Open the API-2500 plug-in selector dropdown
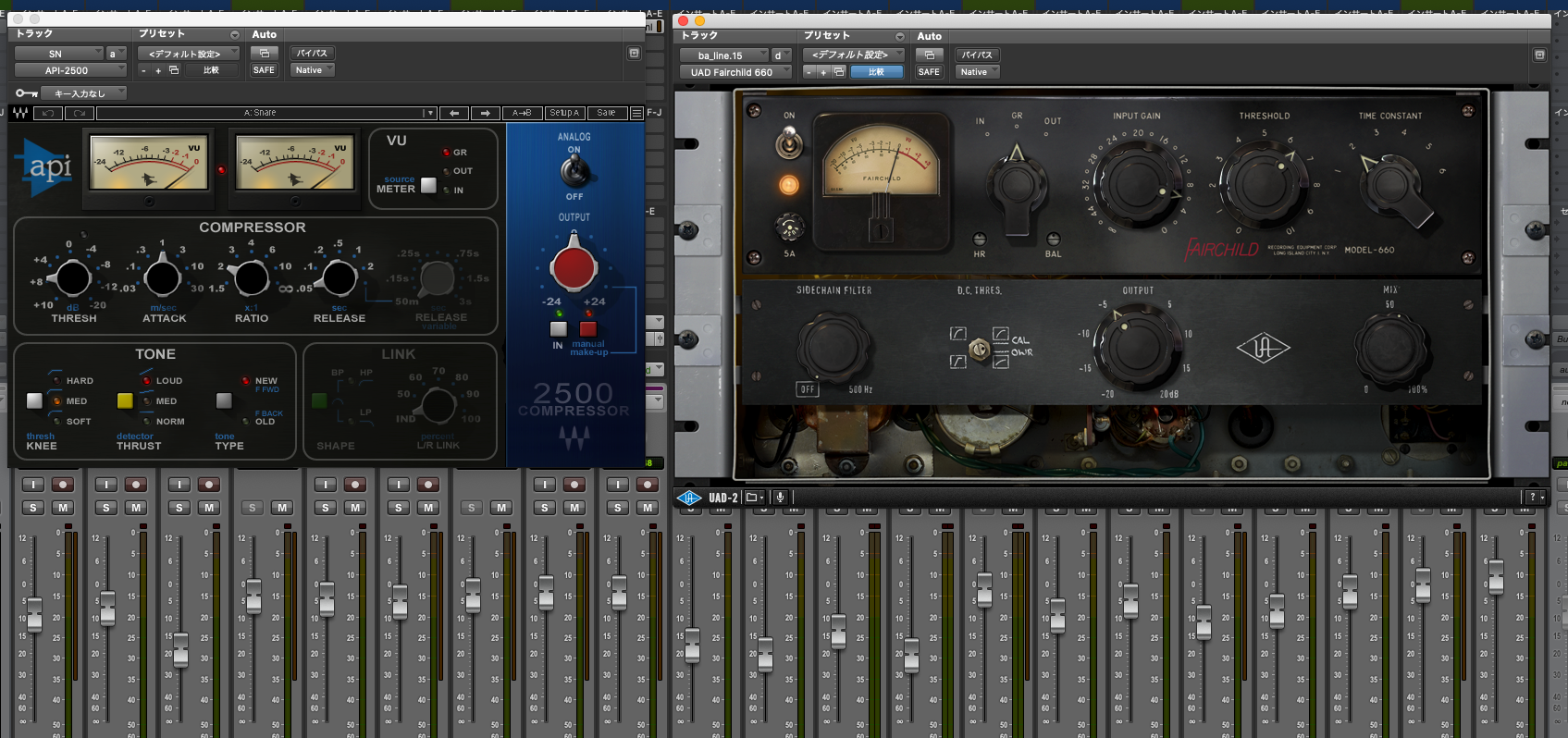1568x738 pixels. point(70,70)
